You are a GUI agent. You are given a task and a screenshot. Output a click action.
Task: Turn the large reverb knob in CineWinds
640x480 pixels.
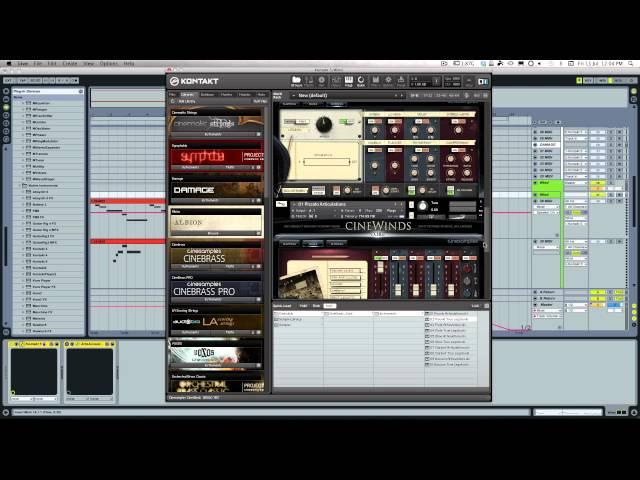click(323, 125)
